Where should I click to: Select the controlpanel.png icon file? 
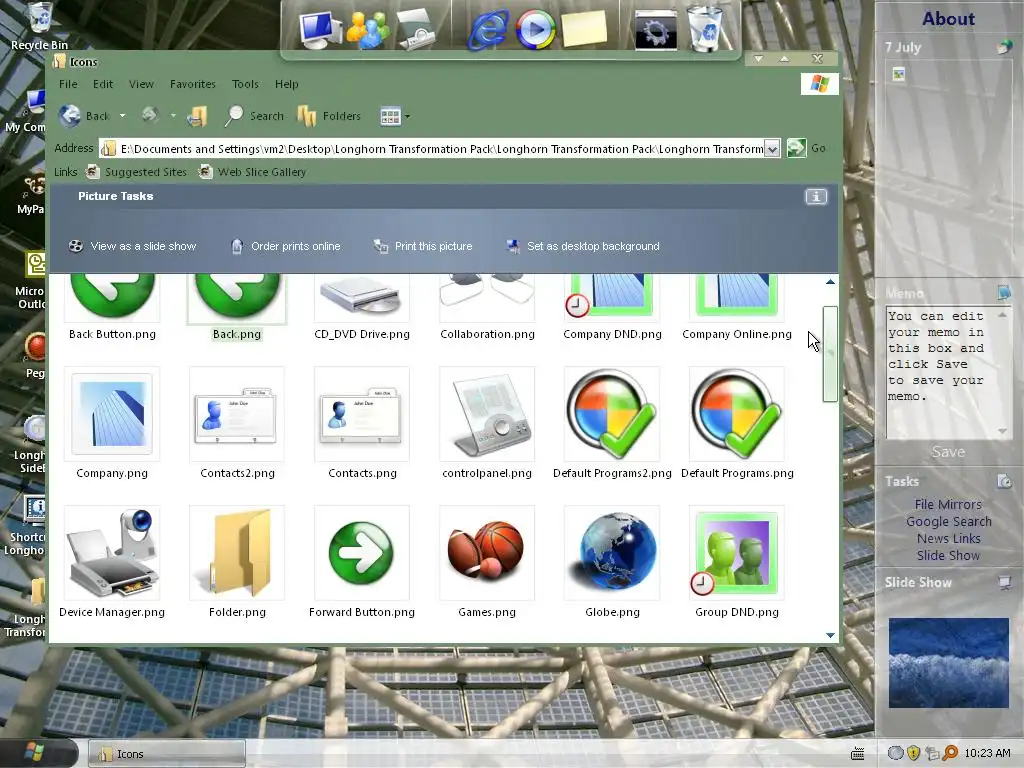tap(487, 423)
